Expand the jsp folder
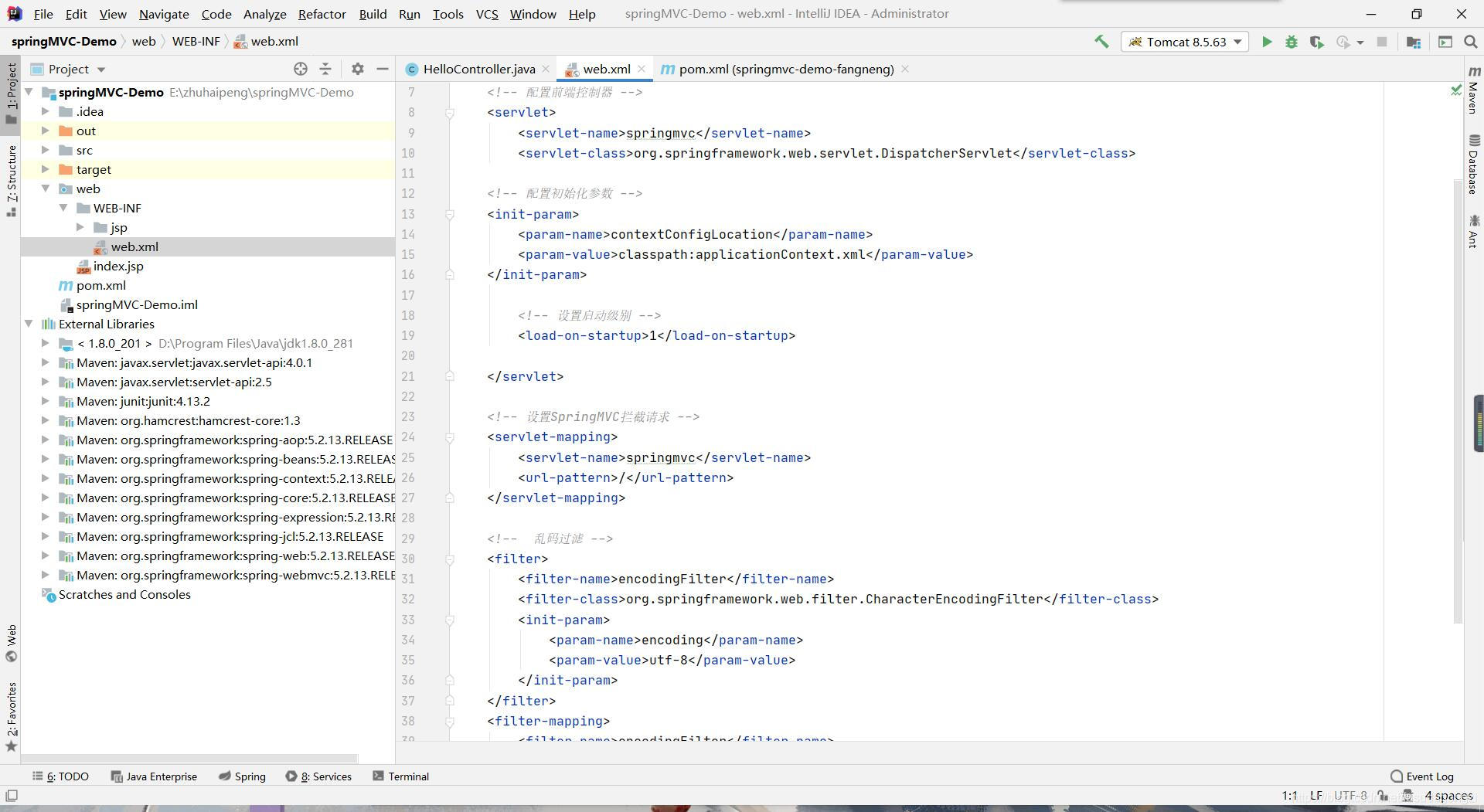 coord(80,227)
